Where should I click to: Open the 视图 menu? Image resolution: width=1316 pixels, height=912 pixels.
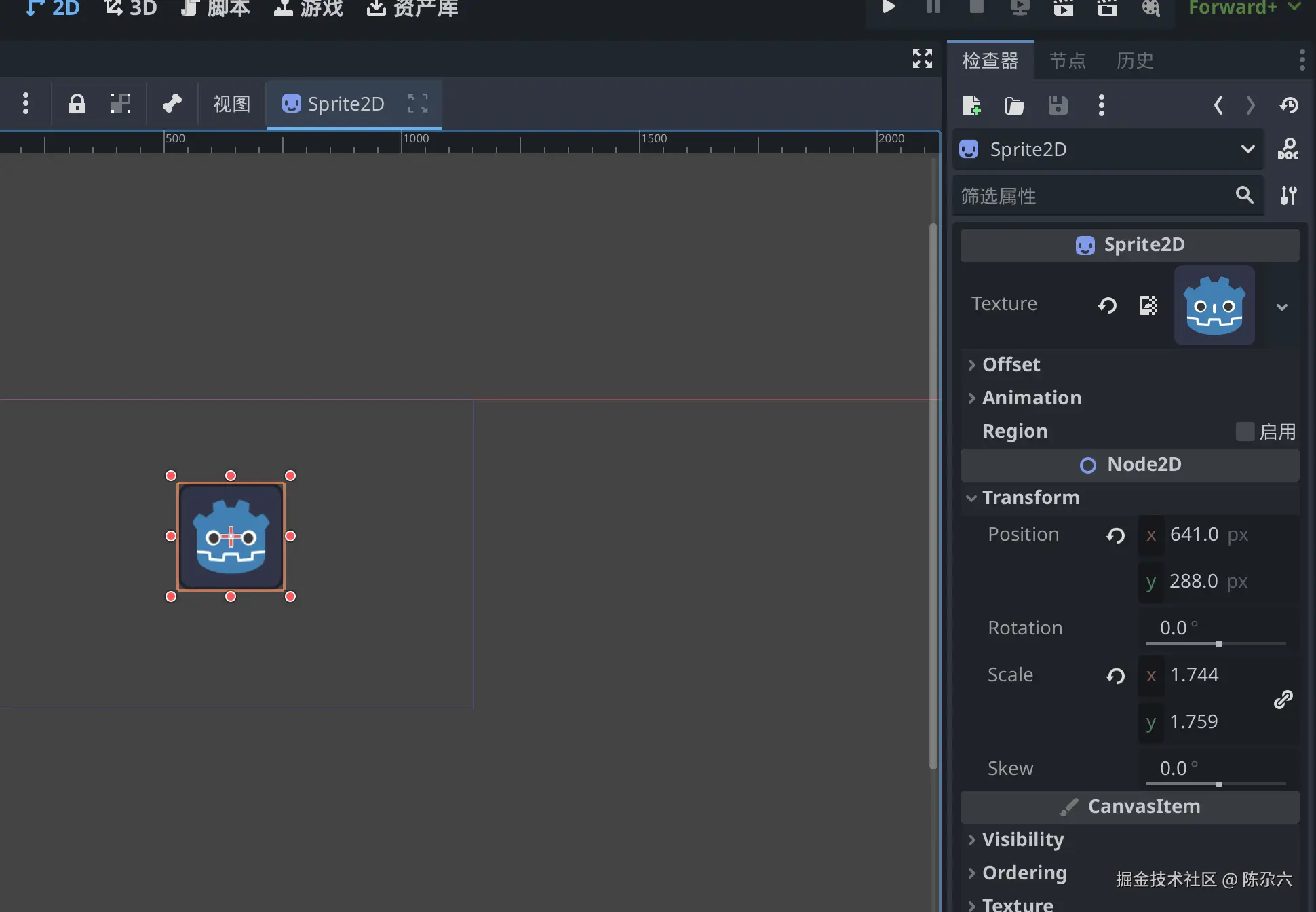(x=231, y=104)
